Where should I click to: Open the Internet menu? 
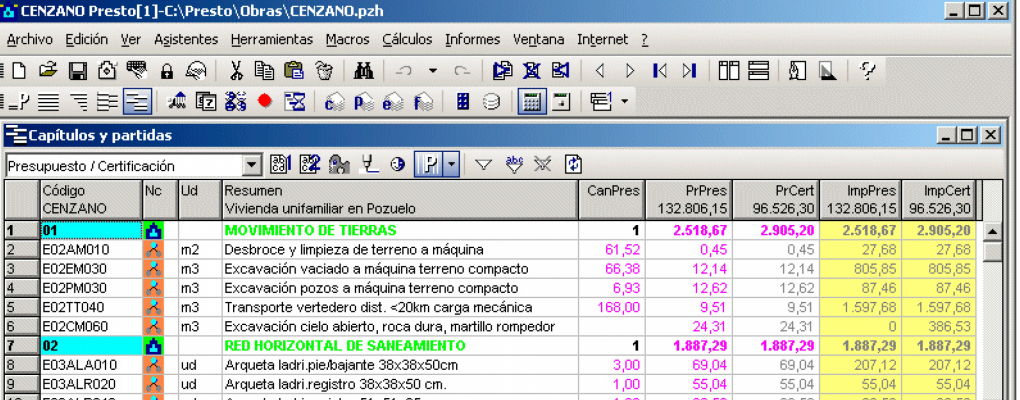pos(603,40)
